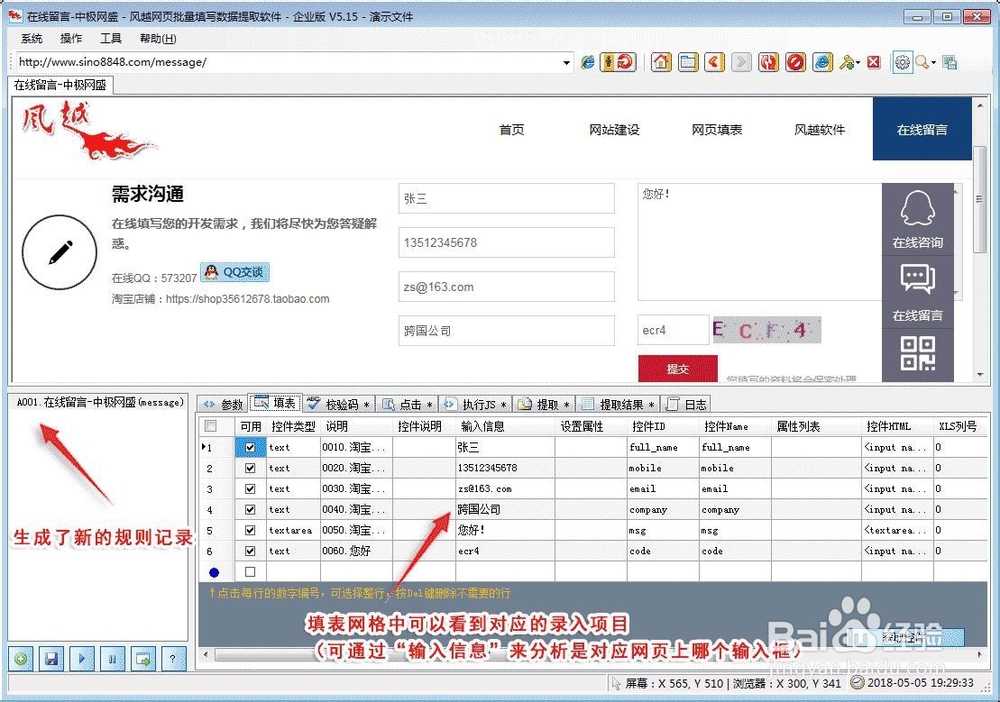The height and width of the screenshot is (702, 1000).
Task: Open the 风越软件 nav link
Action: pyautogui.click(x=820, y=129)
